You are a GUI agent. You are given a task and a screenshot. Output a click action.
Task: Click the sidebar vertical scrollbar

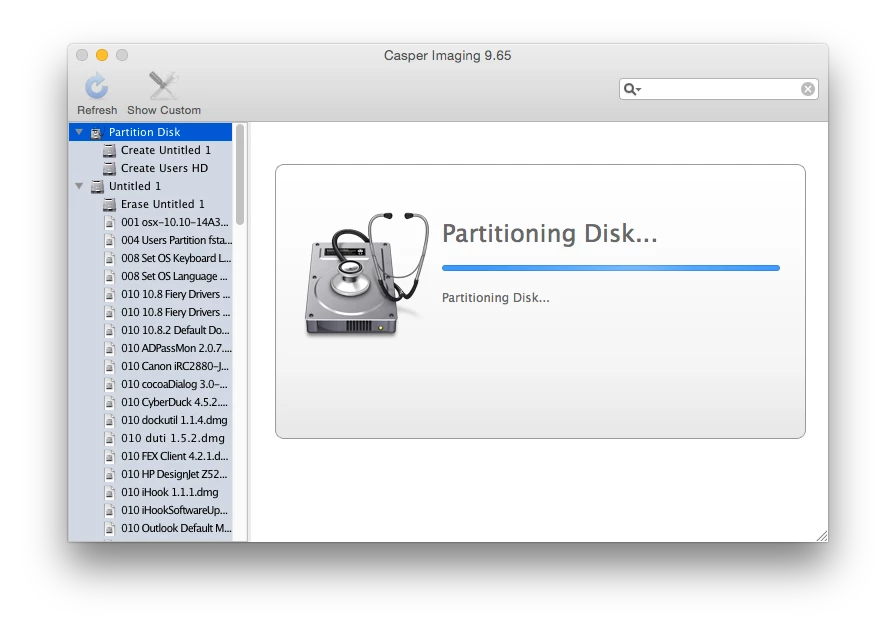click(x=240, y=175)
